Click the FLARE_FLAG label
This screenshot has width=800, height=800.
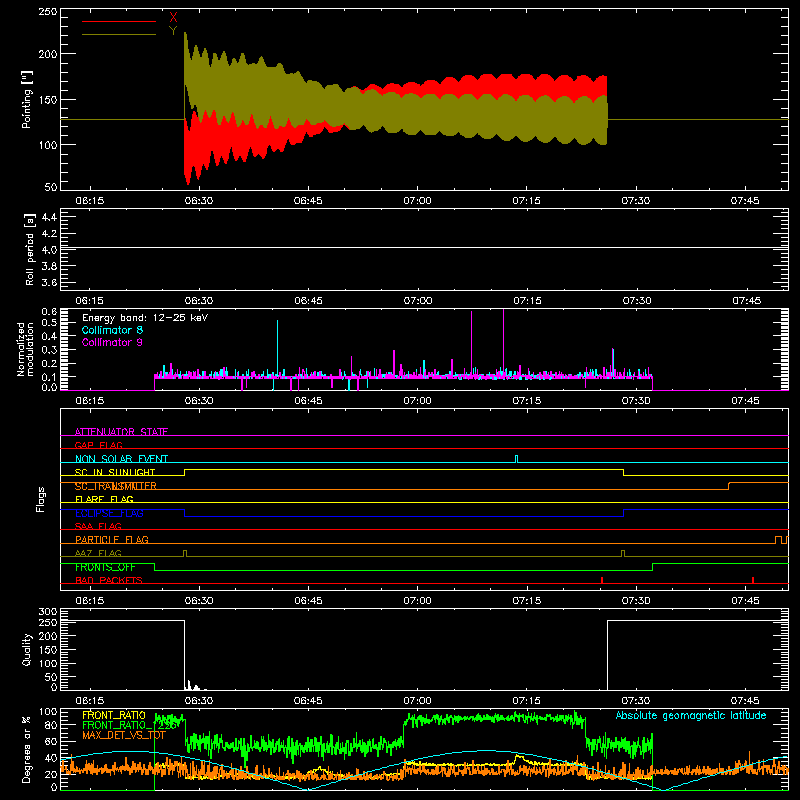pos(104,499)
